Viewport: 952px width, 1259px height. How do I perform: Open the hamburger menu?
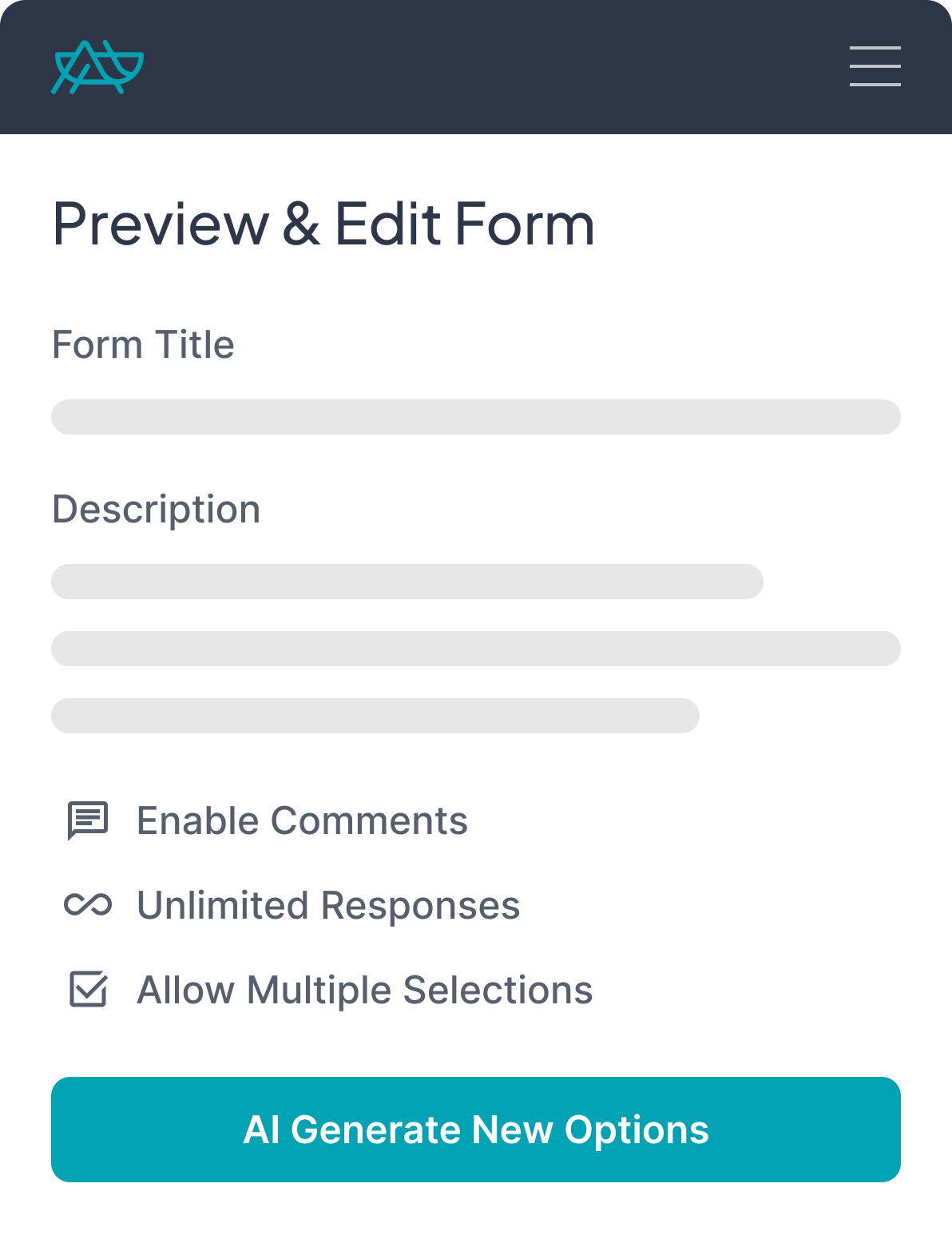(875, 66)
